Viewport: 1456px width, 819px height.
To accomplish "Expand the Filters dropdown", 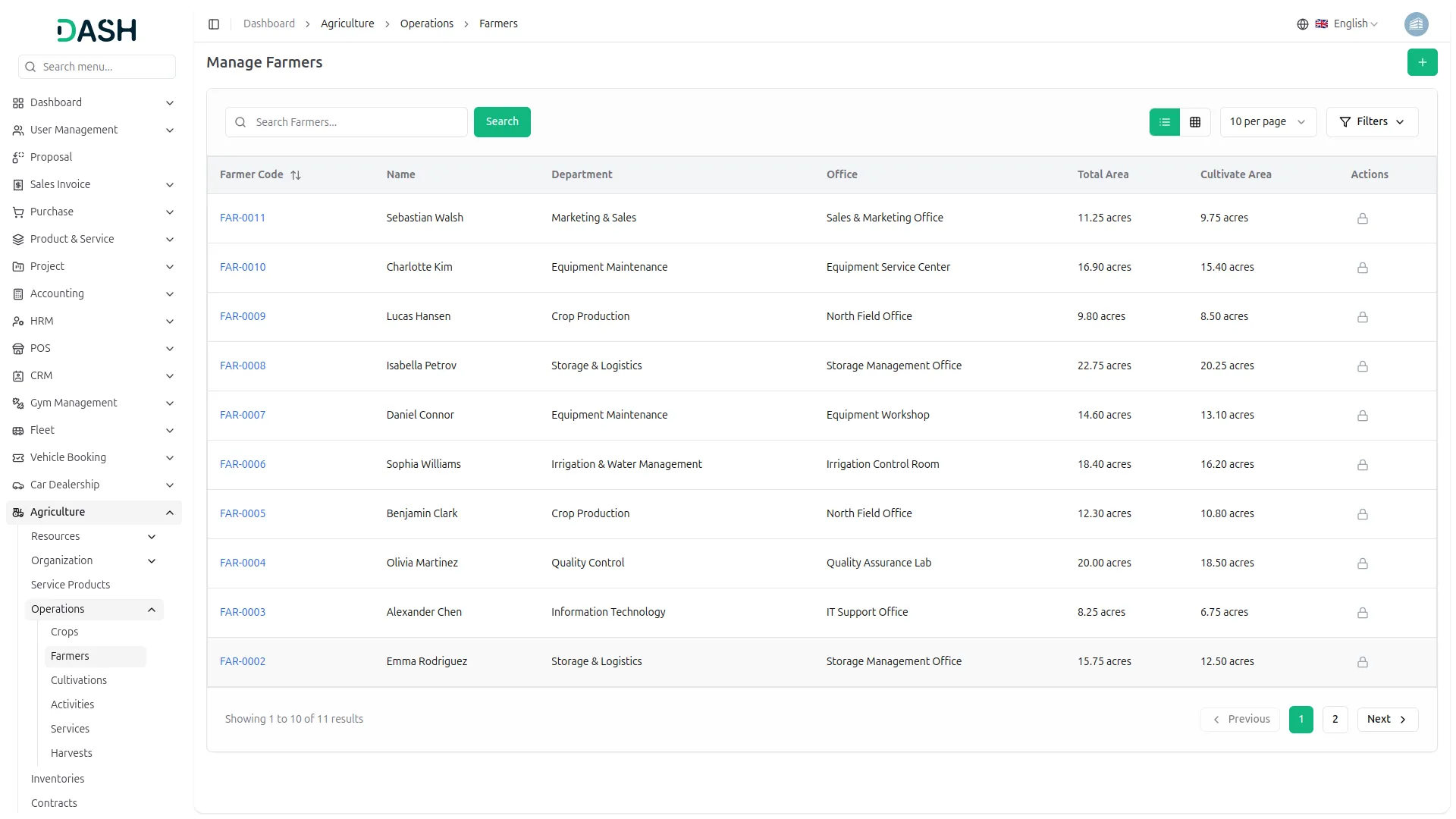I will [1371, 122].
